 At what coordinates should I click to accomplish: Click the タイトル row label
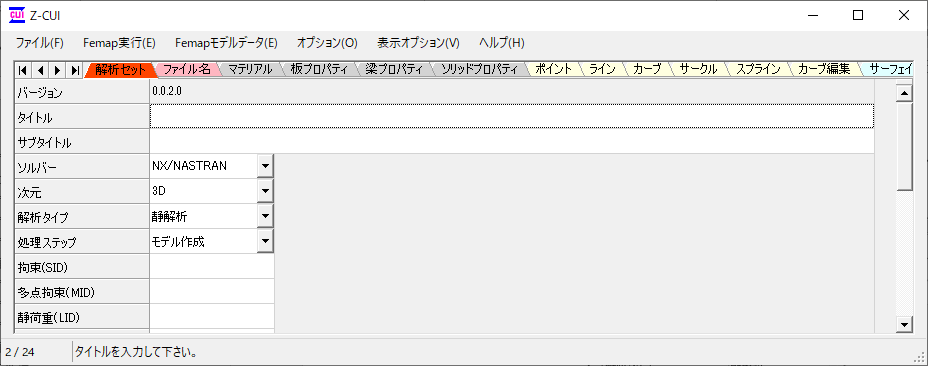point(82,116)
